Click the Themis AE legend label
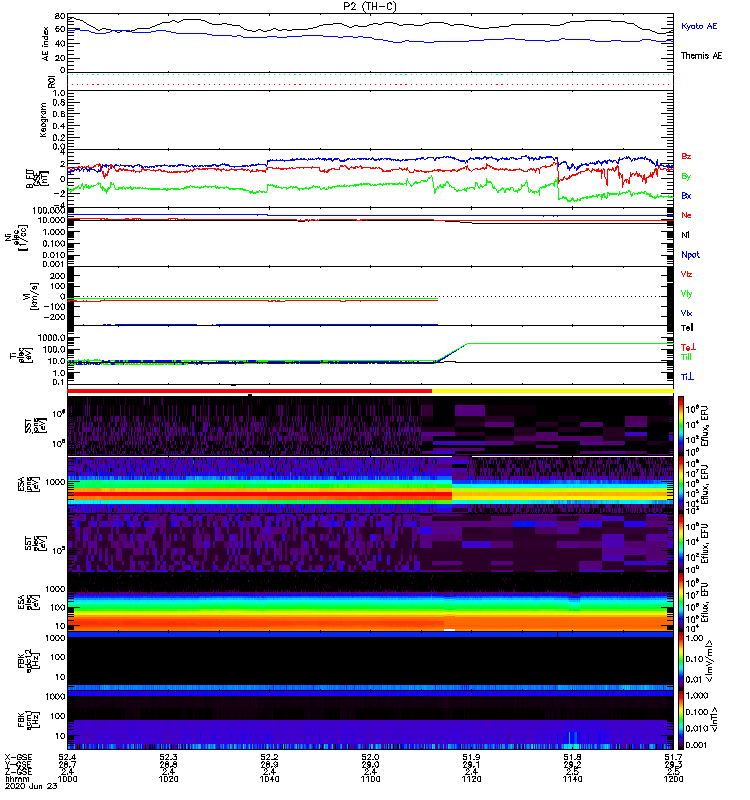Screen dimensions: 750x800 701,56
